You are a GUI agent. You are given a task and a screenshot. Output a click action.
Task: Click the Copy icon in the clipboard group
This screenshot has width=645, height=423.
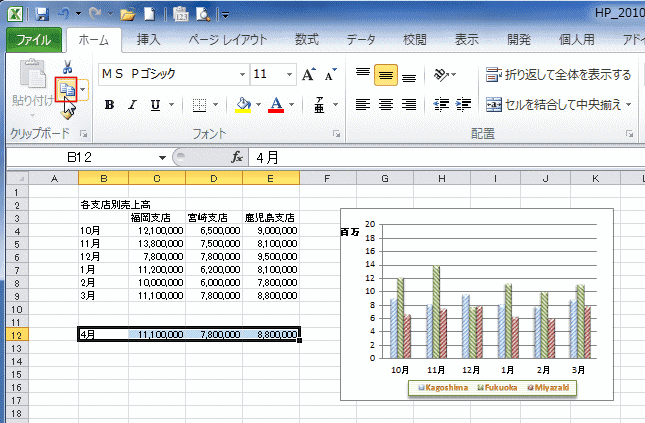pos(67,90)
